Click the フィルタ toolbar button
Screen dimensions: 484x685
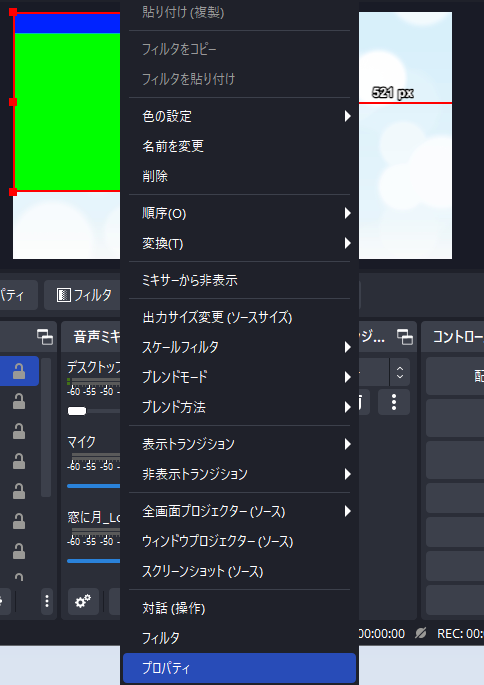(84, 295)
